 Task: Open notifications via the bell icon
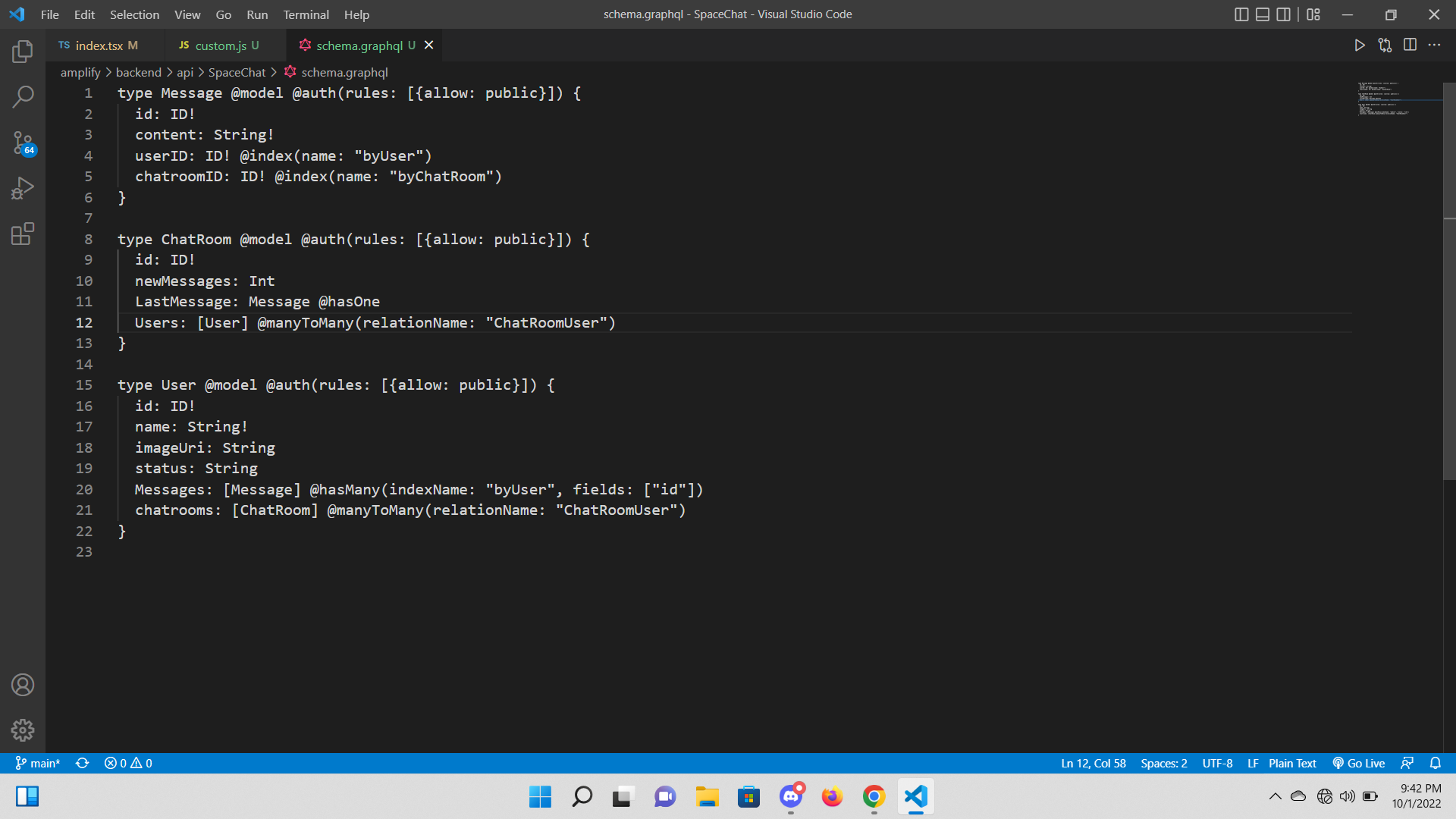tap(1436, 763)
